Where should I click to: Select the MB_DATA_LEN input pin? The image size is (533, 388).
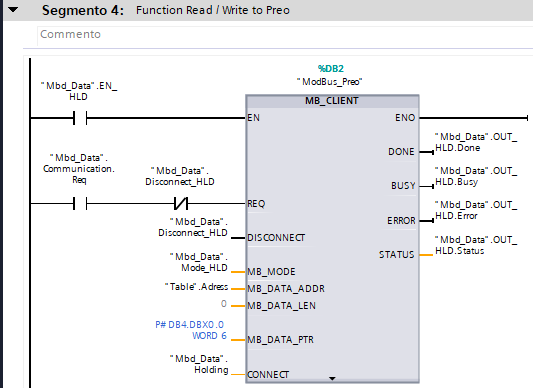click(x=281, y=306)
